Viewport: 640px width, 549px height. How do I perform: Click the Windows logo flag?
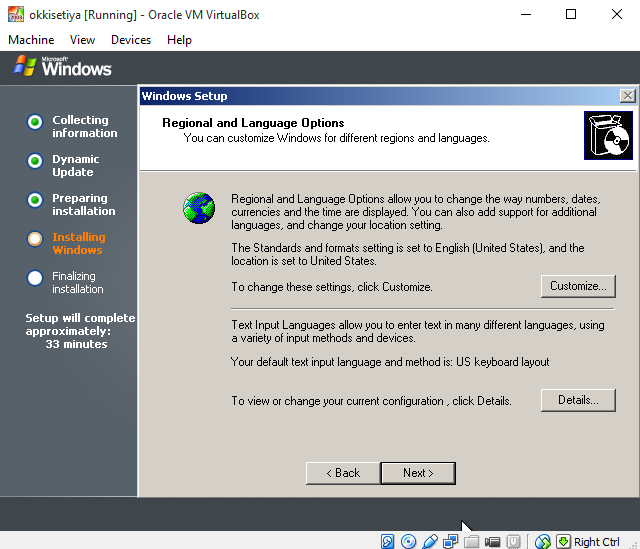tap(24, 66)
